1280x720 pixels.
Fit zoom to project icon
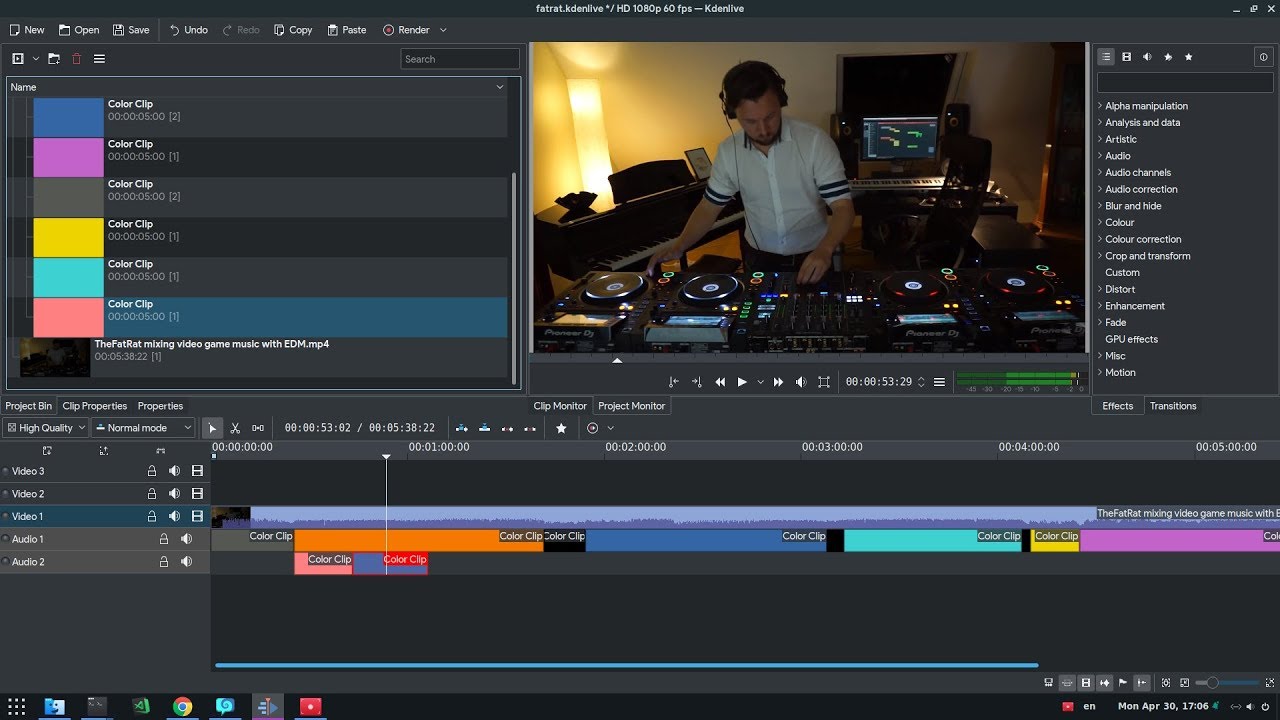pyautogui.click(x=1166, y=682)
